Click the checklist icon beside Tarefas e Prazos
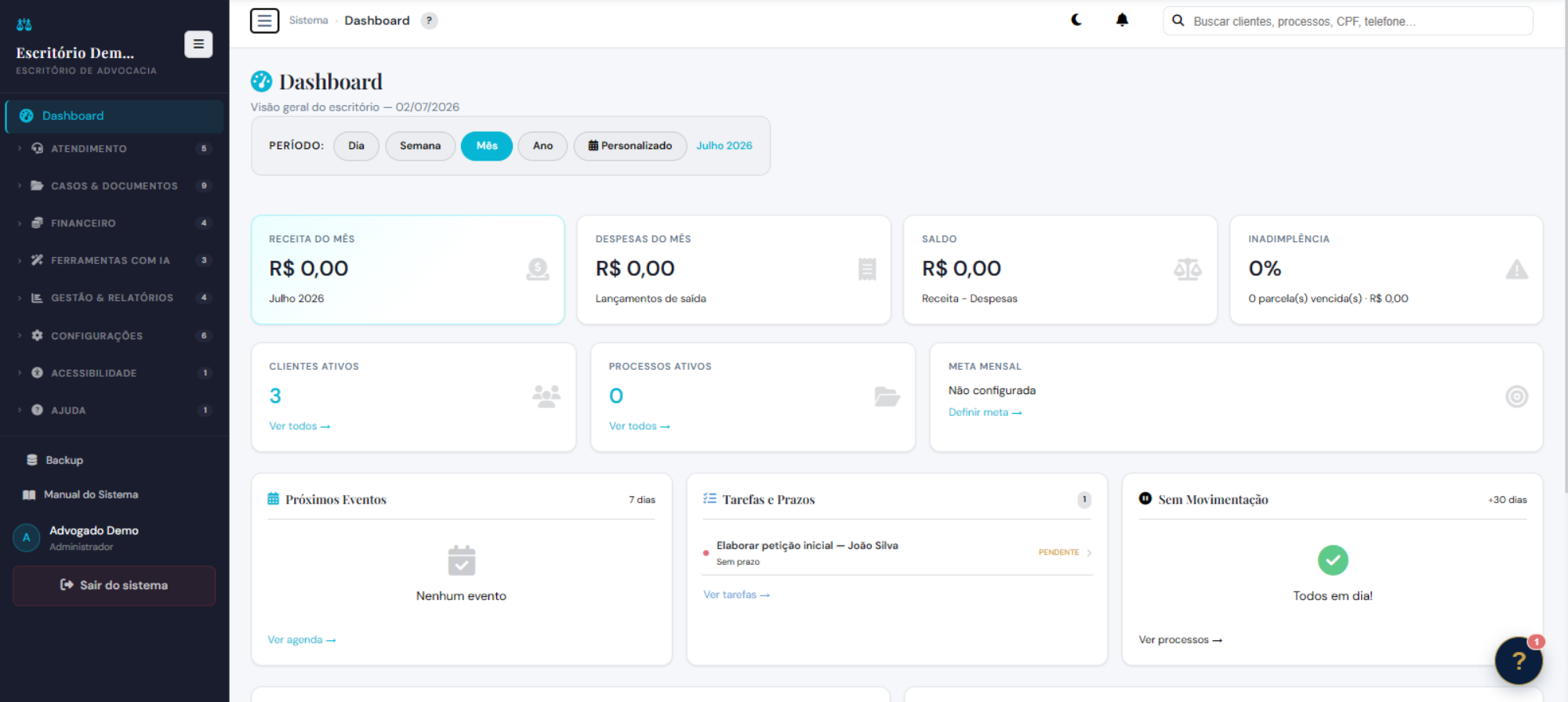Screen dimensions: 1568x702 pyautogui.click(x=710, y=498)
